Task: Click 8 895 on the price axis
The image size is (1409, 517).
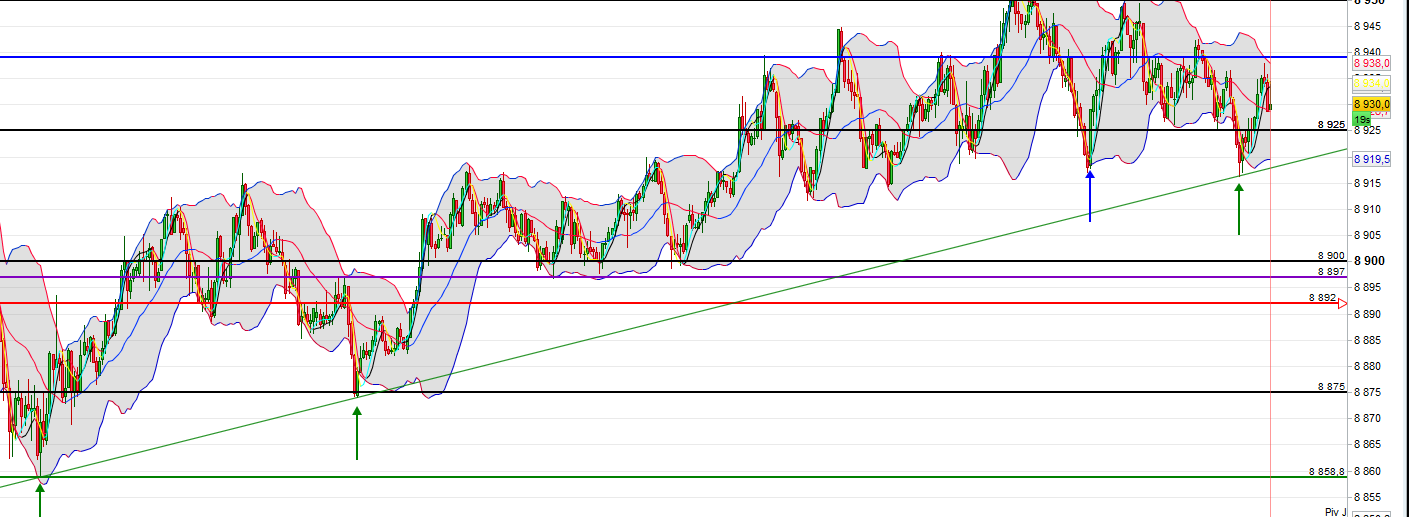Action: [1369, 288]
